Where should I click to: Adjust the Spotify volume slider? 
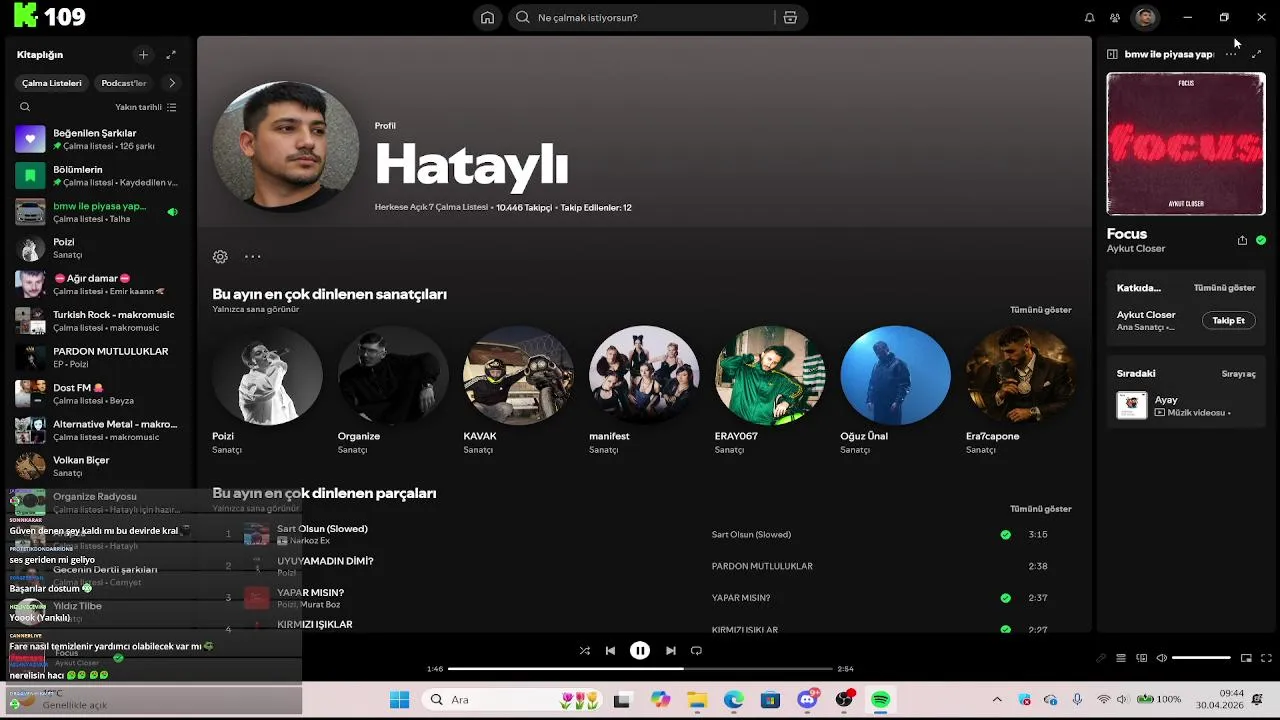coord(1201,658)
